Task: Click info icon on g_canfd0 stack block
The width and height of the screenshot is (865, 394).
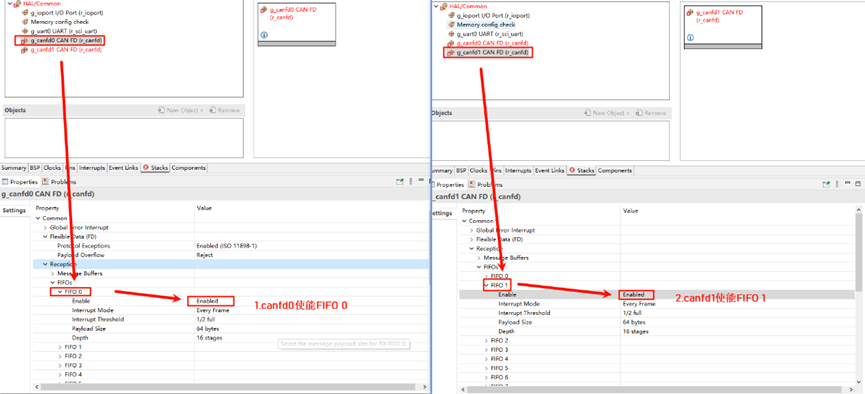Action: 264,35
